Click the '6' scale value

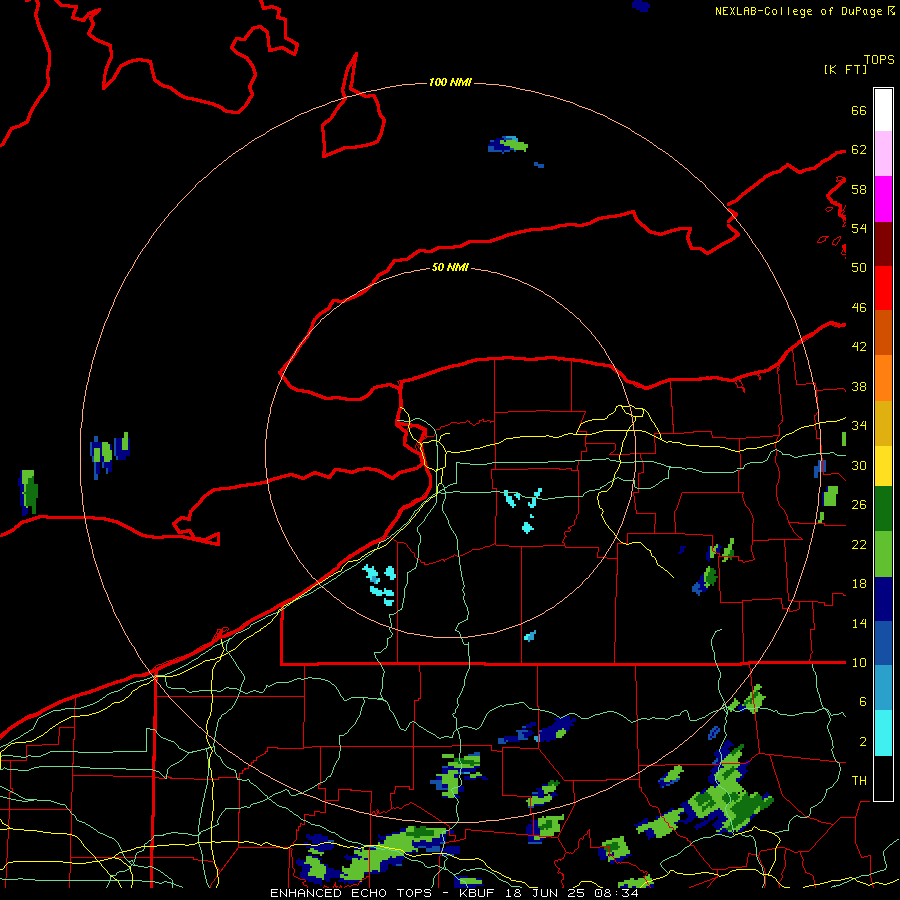pyautogui.click(x=863, y=702)
